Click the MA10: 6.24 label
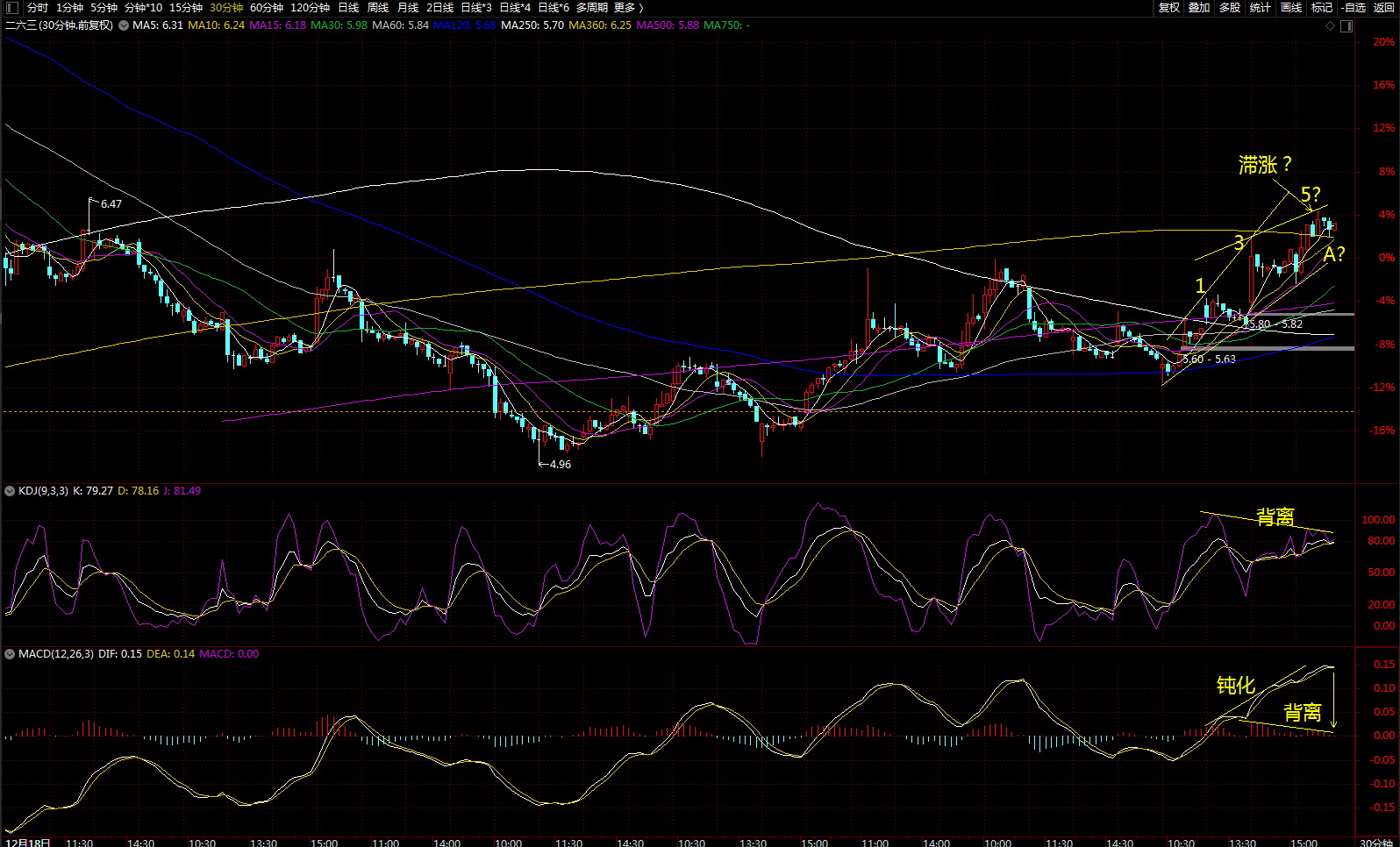The image size is (1400, 847). pyautogui.click(x=217, y=25)
